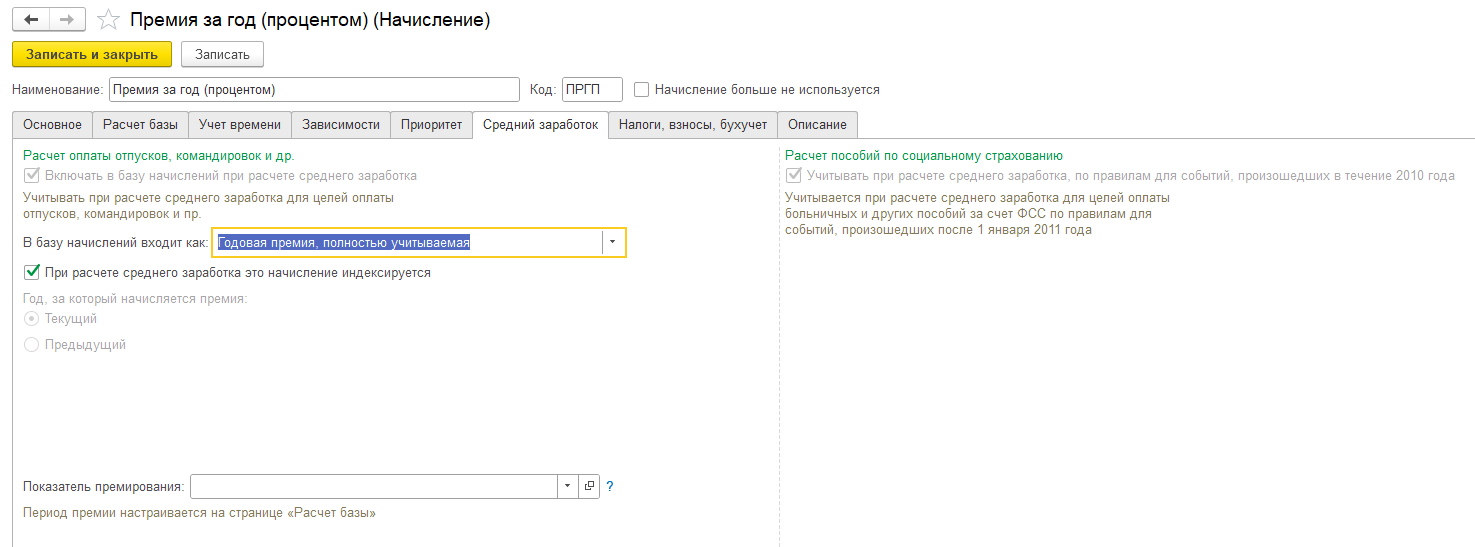This screenshot has width=1475, height=547.
Task: Click Год, за который начисляется премия label
Action: click(x=135, y=298)
